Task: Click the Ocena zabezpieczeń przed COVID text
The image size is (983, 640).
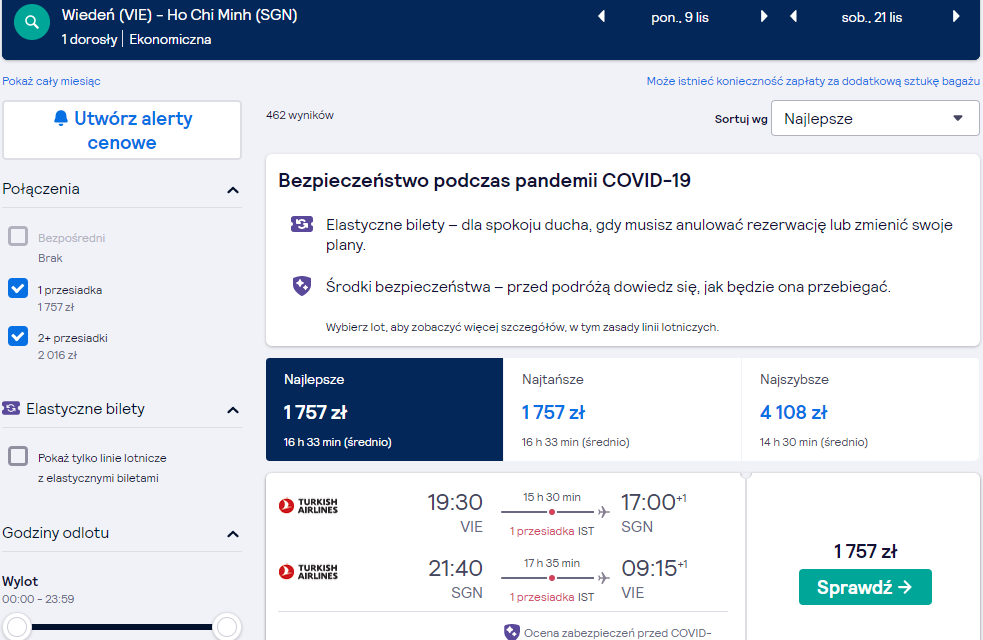Action: pos(618,633)
